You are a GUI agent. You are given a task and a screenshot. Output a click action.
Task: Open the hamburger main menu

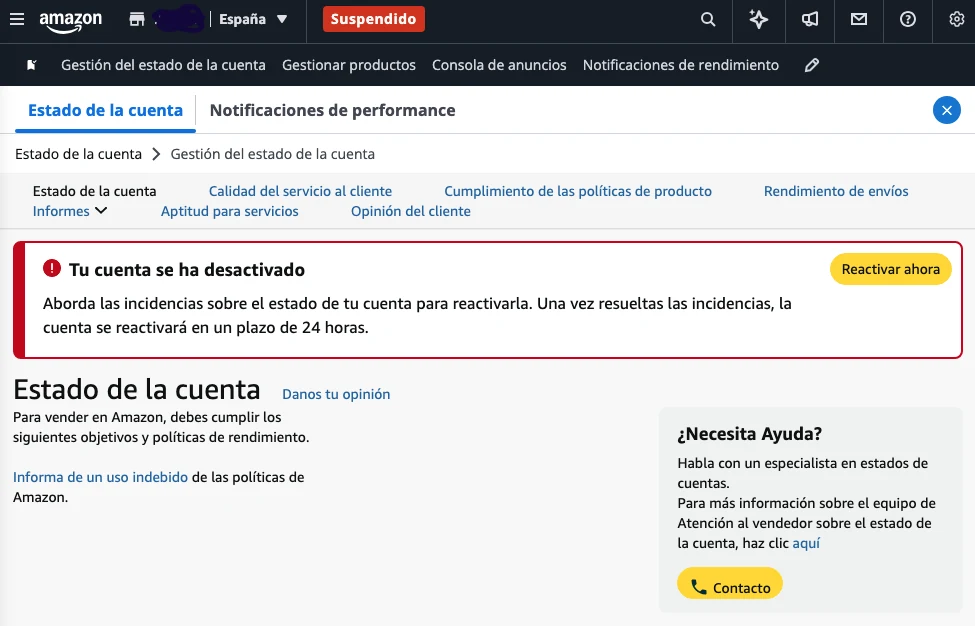(x=17, y=19)
